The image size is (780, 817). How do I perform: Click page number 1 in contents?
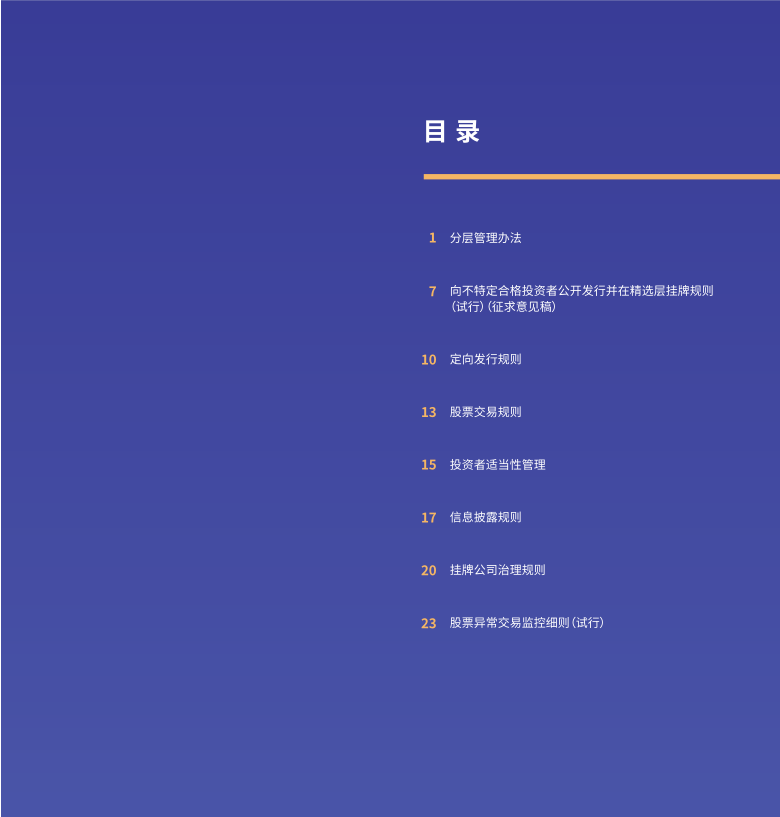tap(432, 238)
